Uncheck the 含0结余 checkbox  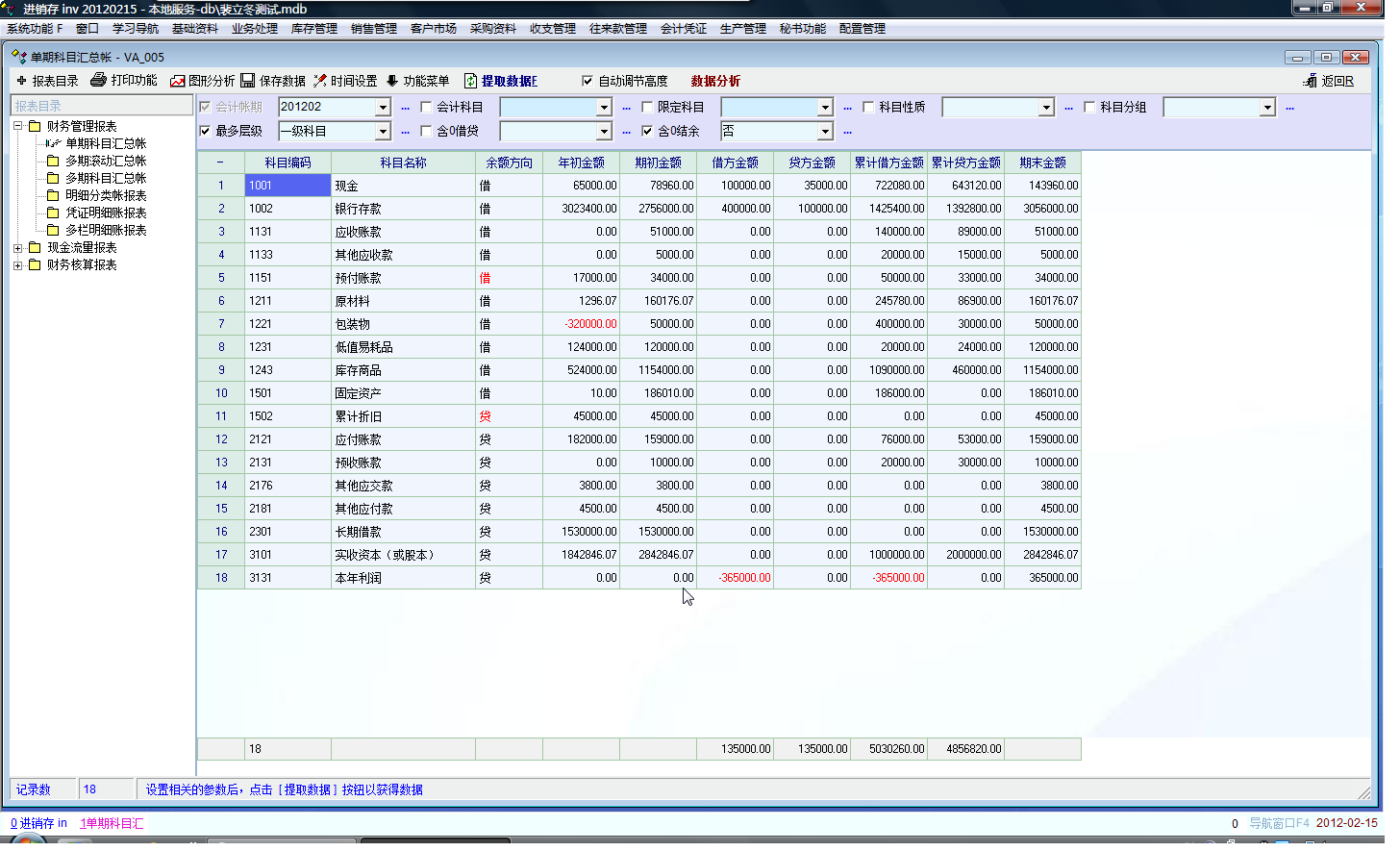(647, 132)
